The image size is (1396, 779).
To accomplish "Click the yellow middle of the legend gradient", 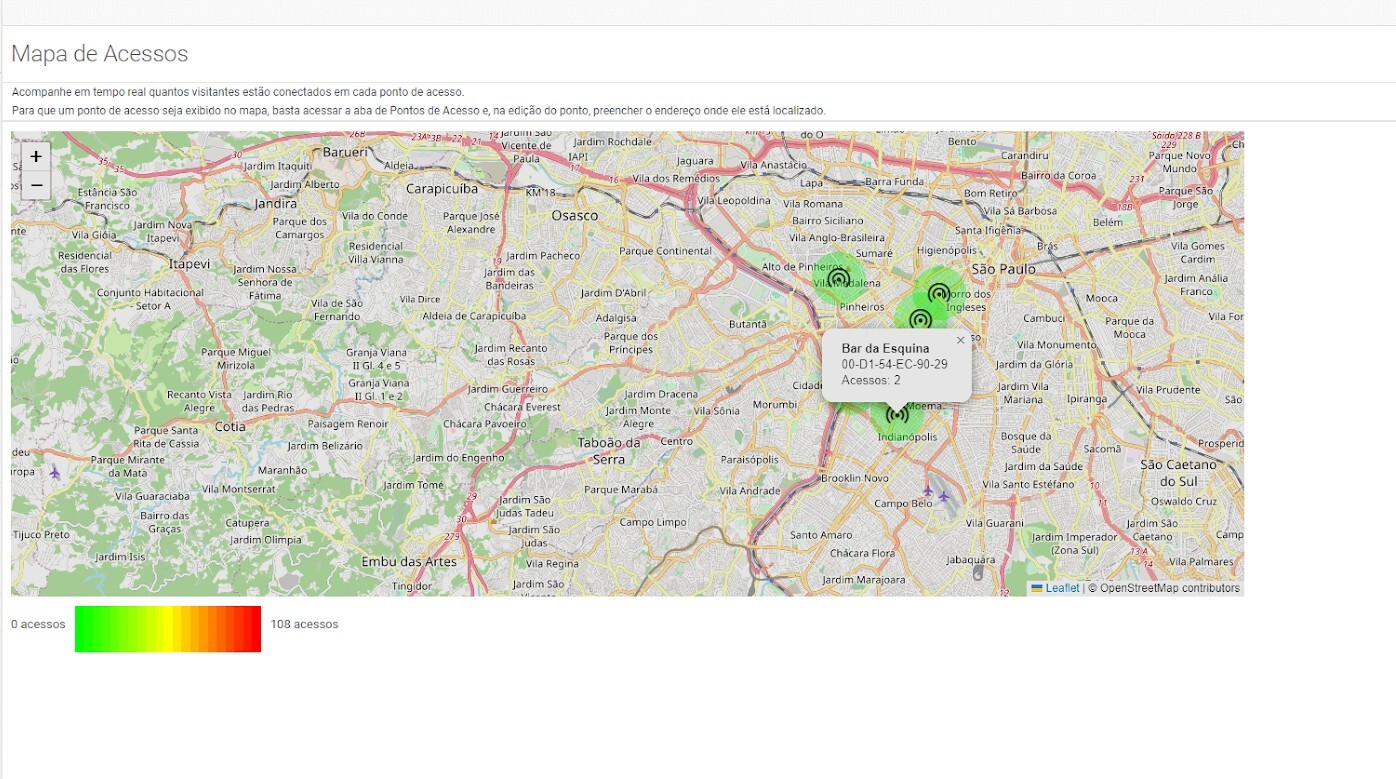I will (x=168, y=629).
